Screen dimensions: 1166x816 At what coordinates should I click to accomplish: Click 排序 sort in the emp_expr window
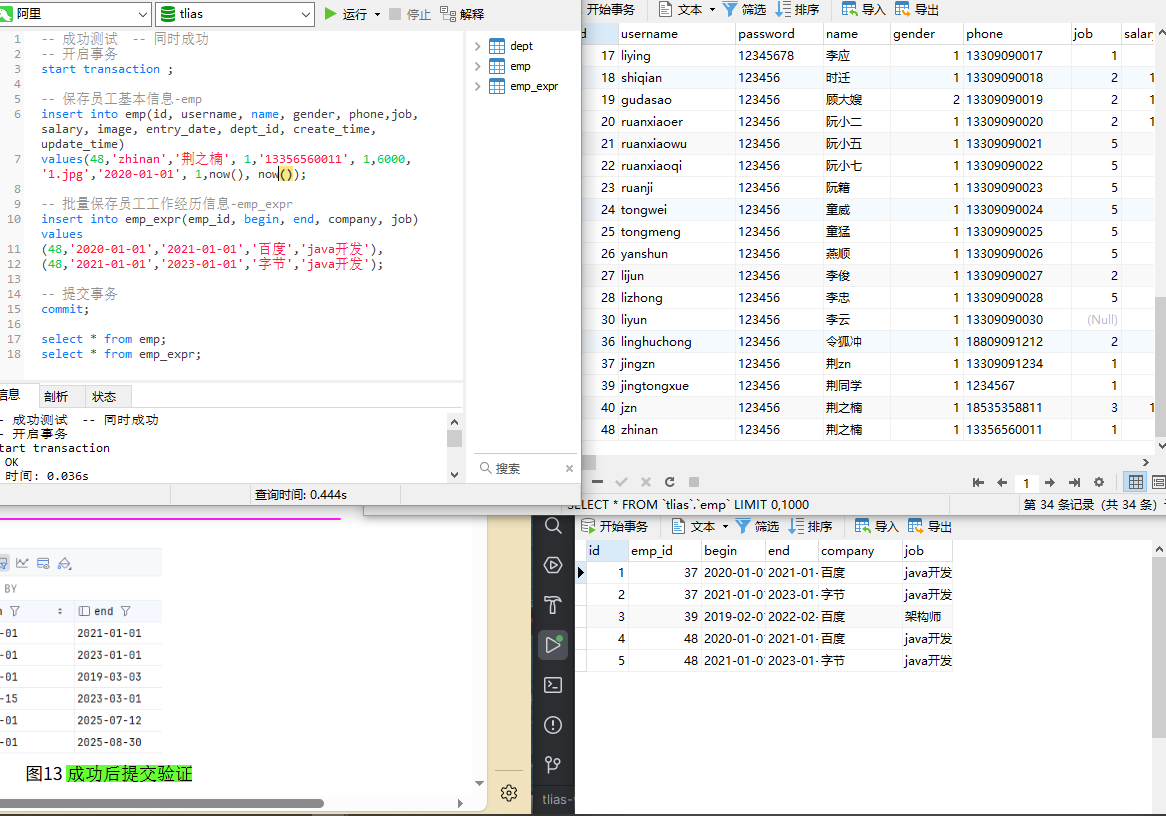pos(811,527)
